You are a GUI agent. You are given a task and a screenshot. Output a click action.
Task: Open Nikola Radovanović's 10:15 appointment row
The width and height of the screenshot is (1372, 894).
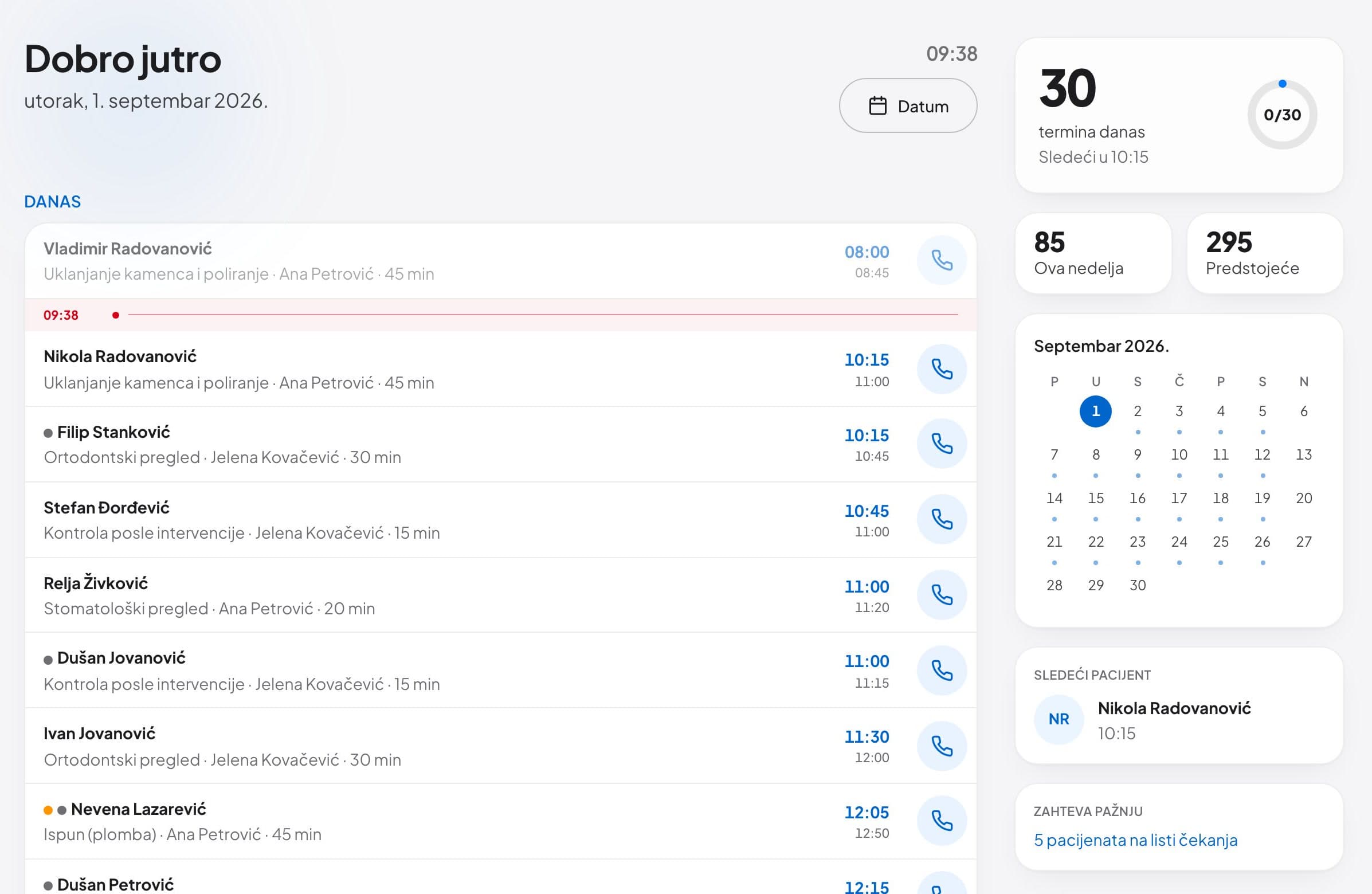coord(500,369)
